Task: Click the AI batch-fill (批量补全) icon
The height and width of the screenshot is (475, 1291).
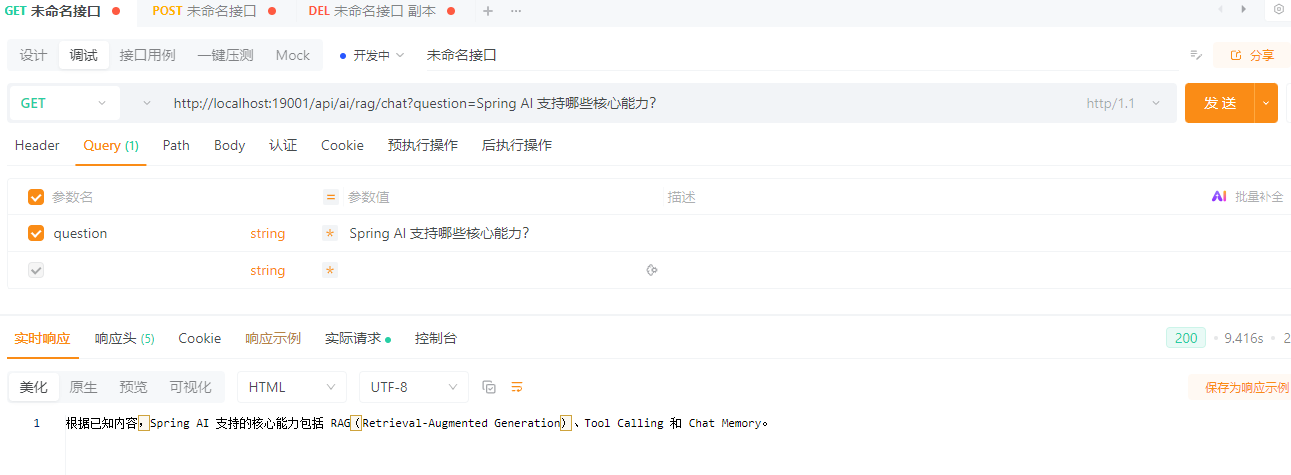Action: coord(1218,197)
